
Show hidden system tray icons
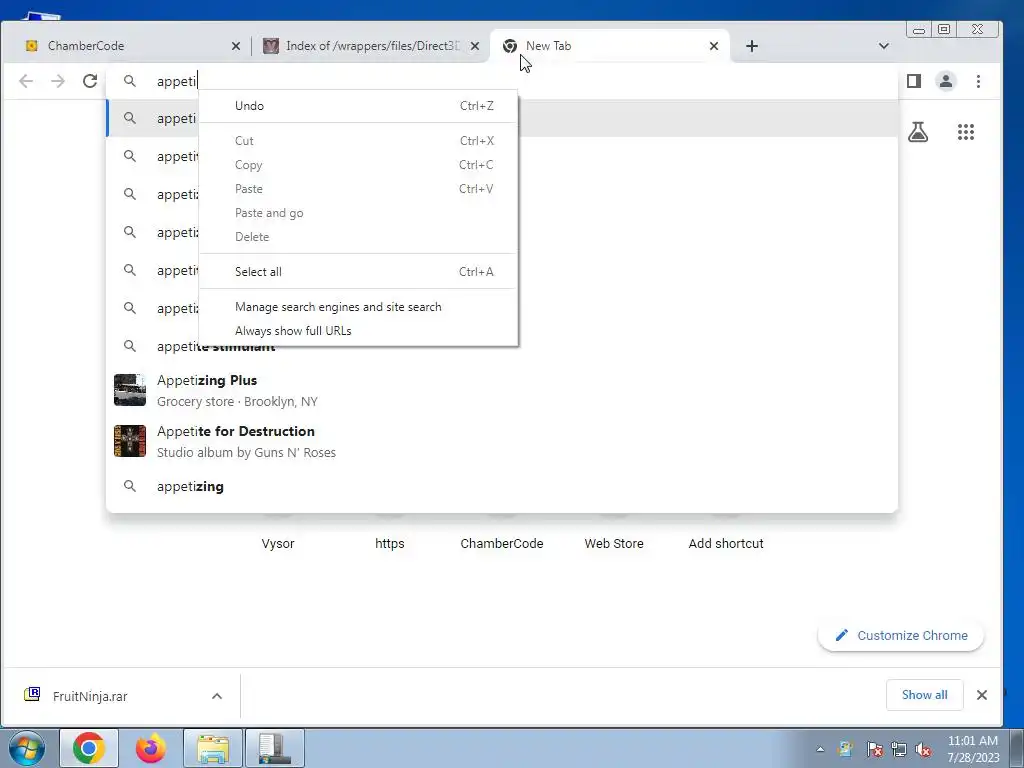(820, 749)
